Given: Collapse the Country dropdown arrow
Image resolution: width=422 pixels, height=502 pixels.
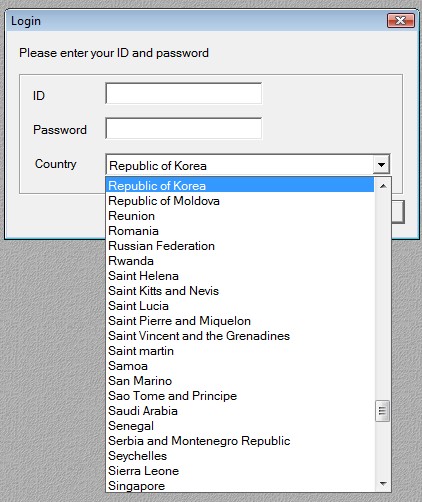Looking at the screenshot, I should point(381,165).
